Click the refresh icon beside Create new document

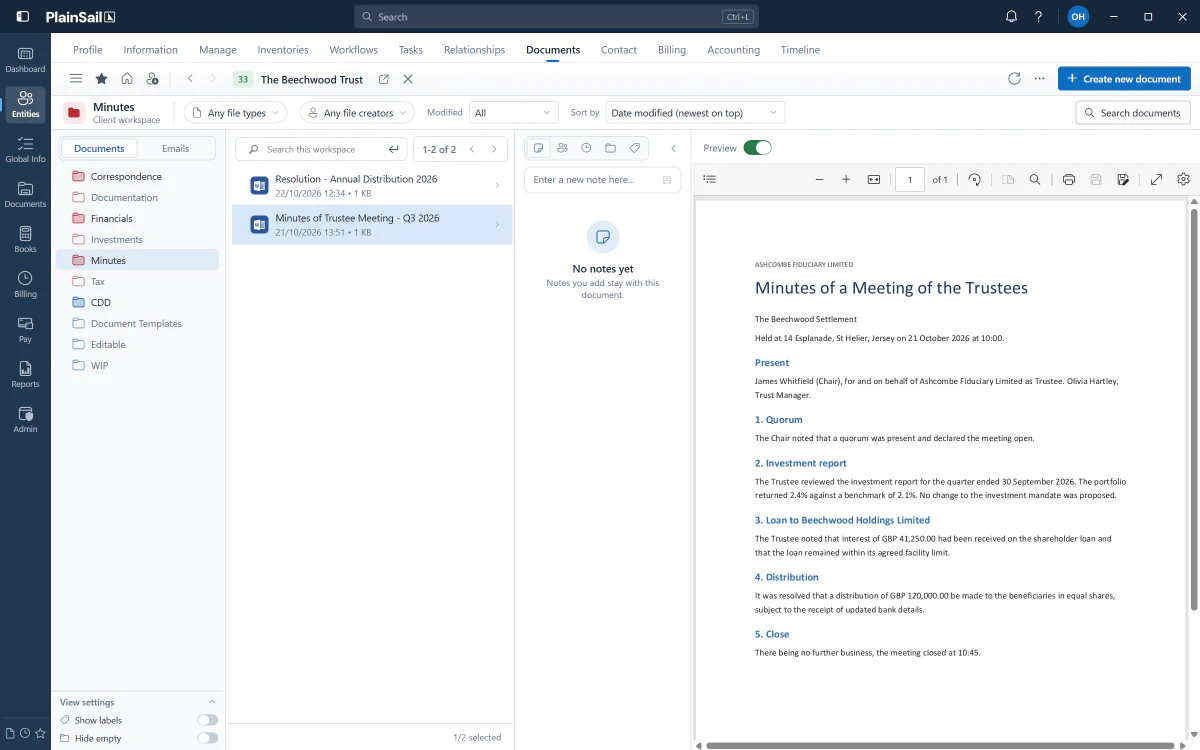tap(1014, 79)
